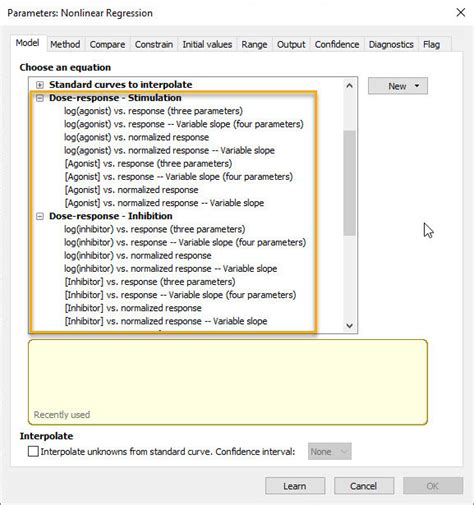Open the Range tab
Screen dimensions: 474x505
pyautogui.click(x=254, y=44)
